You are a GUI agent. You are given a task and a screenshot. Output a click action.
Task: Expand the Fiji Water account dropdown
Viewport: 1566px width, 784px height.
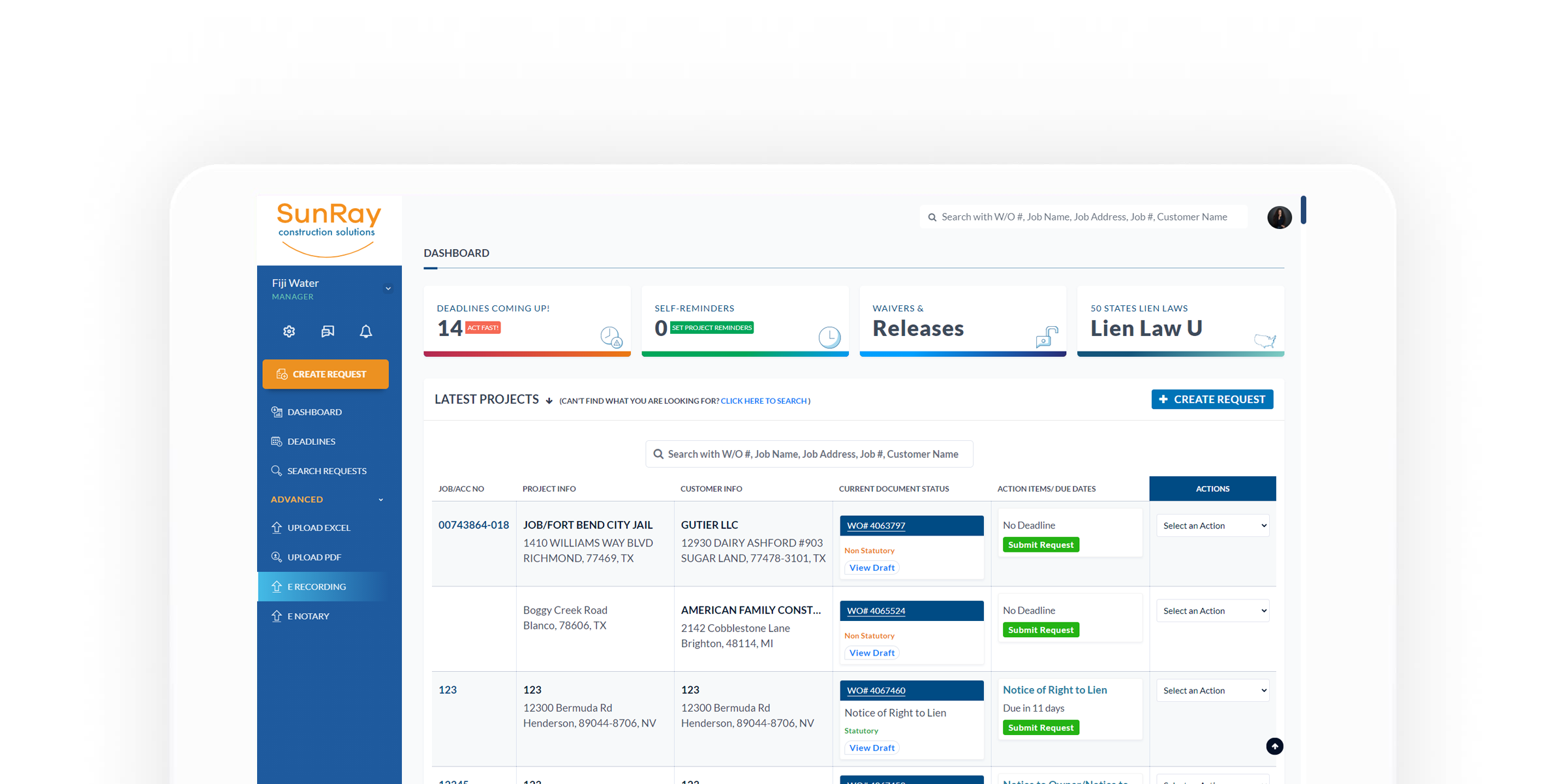pos(388,288)
